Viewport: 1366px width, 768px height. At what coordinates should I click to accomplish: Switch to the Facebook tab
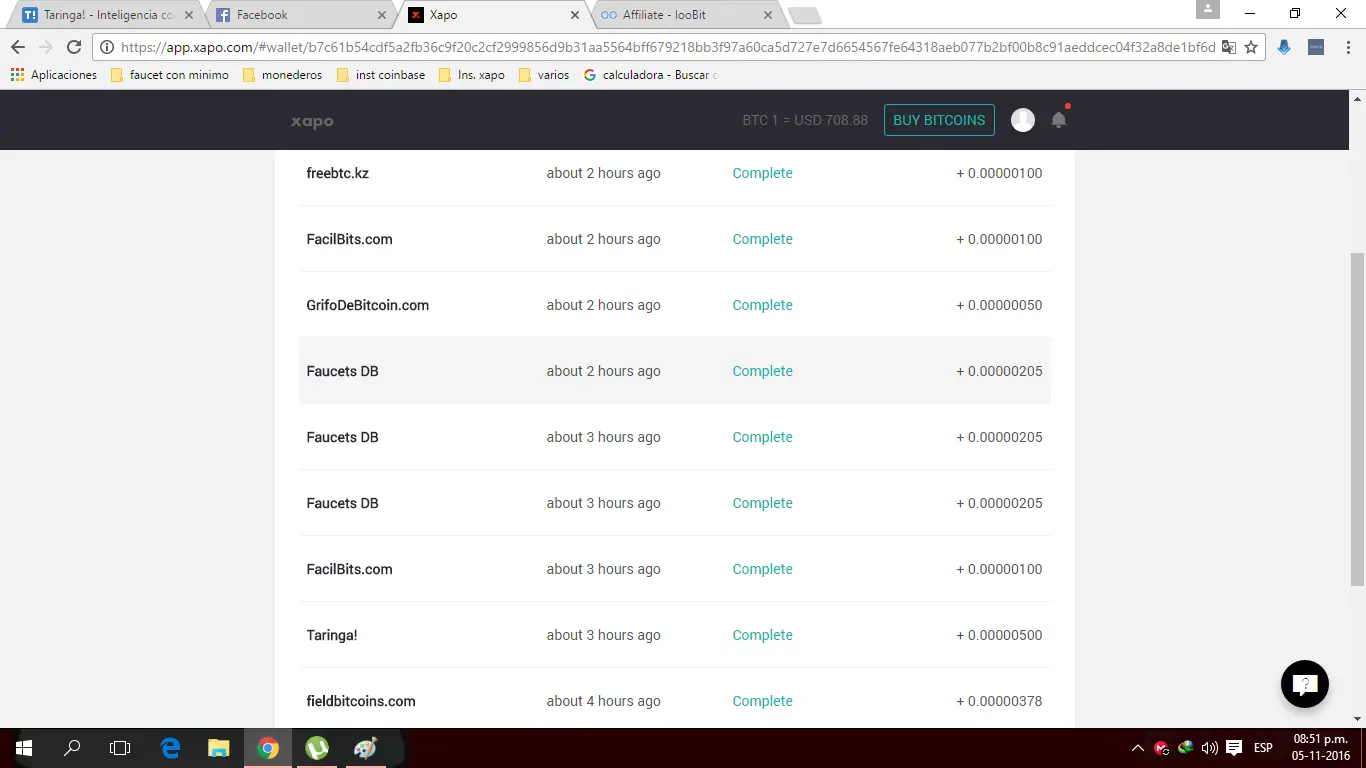click(300, 15)
